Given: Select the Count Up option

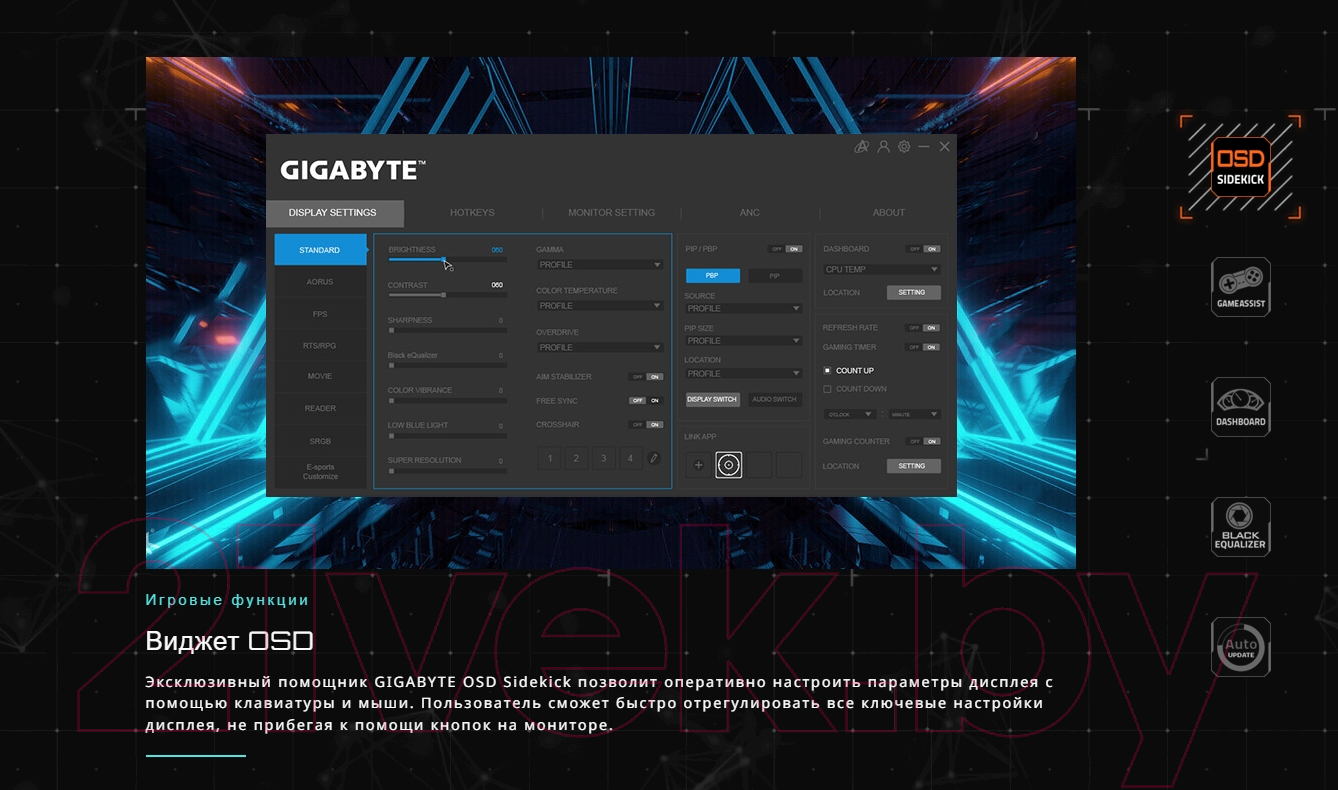Looking at the screenshot, I should point(848,370).
